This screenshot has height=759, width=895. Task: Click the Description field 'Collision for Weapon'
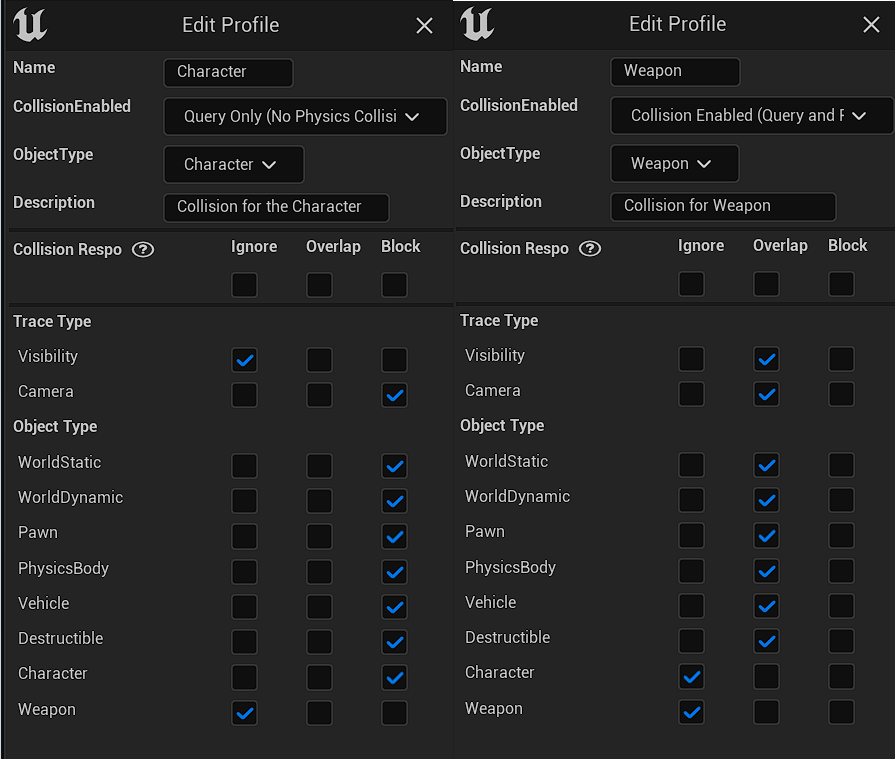[723, 206]
